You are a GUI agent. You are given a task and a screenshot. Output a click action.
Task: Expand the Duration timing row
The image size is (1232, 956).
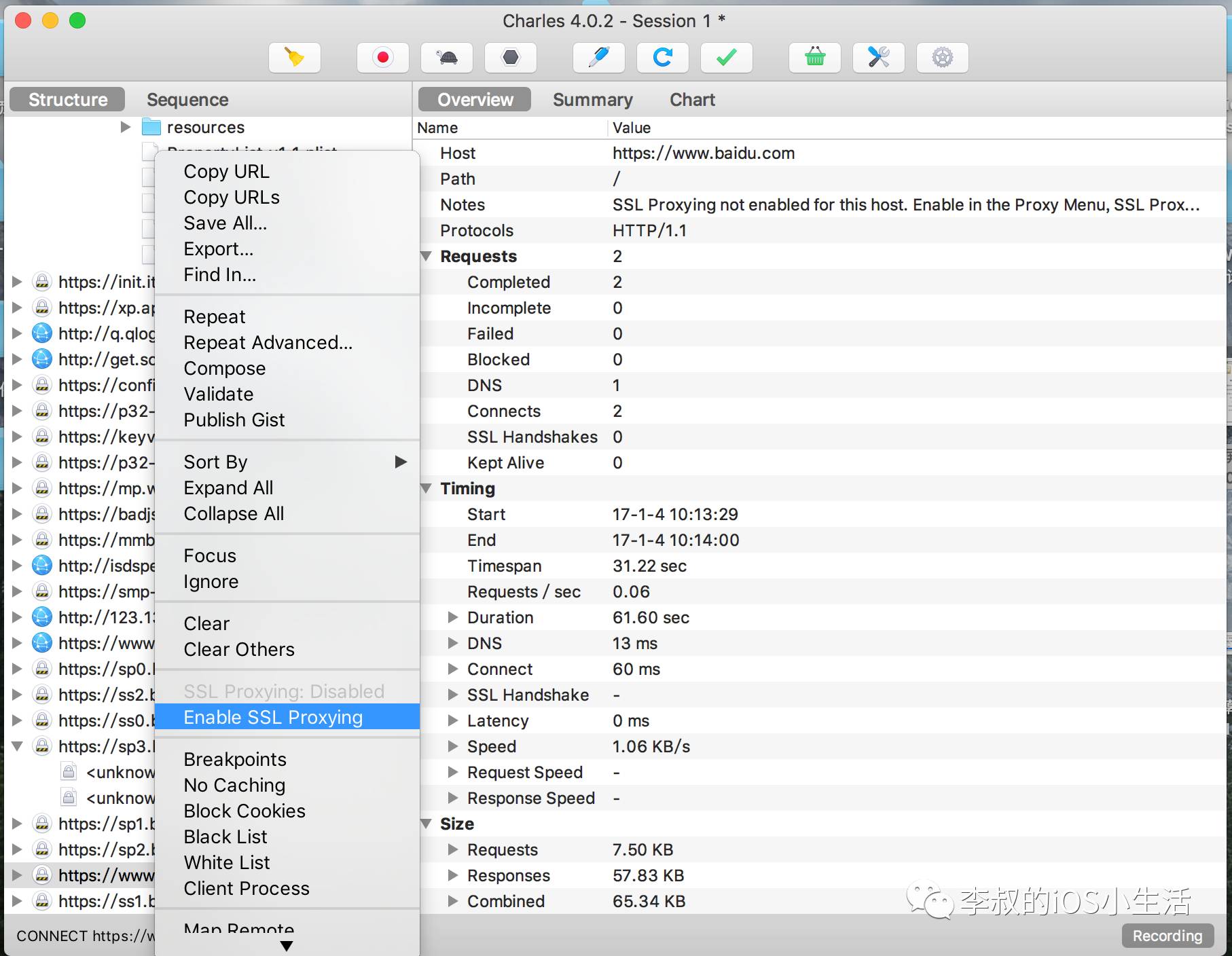coord(453,617)
